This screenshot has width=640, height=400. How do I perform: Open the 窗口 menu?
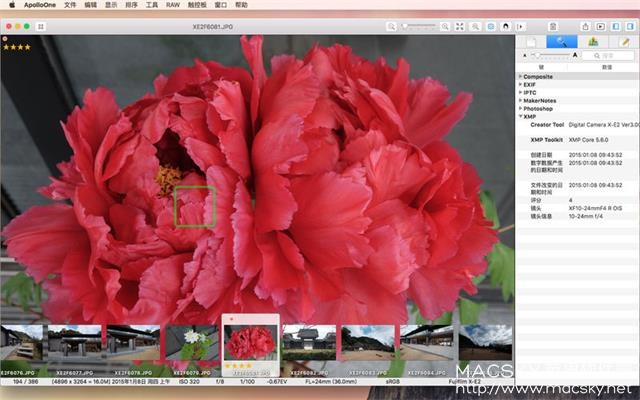click(221, 5)
